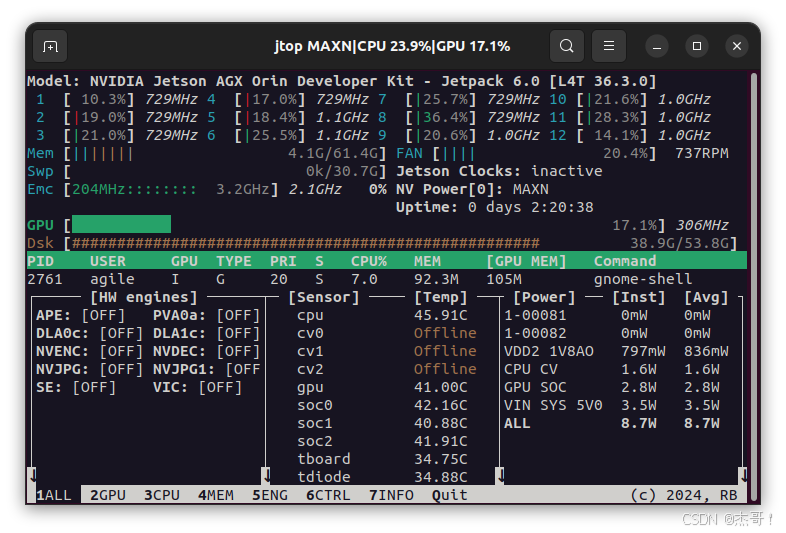Click the [Sensor] header
This screenshot has width=786, height=533.
pos(324,297)
